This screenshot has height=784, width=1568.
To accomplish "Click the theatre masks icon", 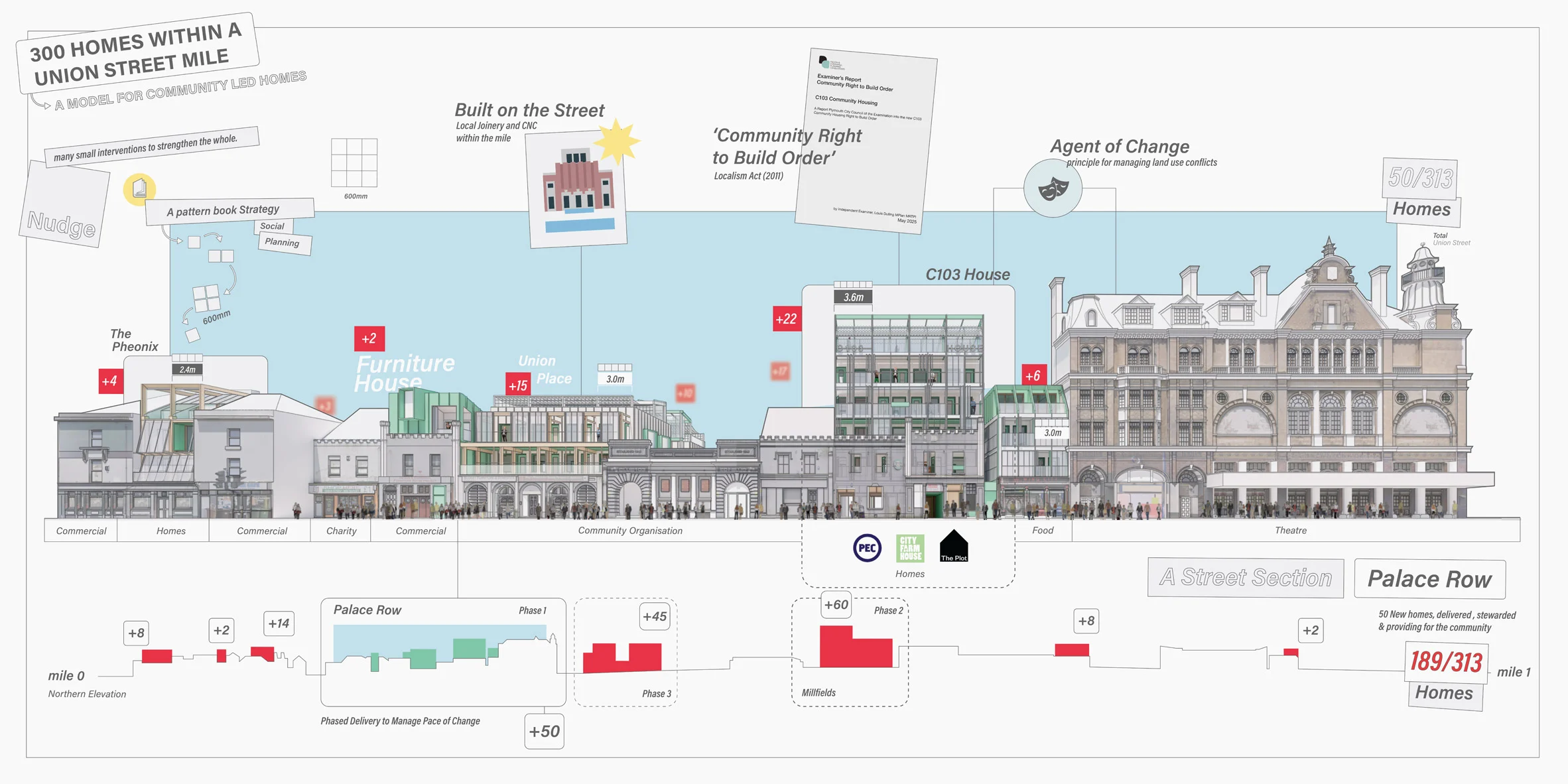I will [x=1053, y=189].
